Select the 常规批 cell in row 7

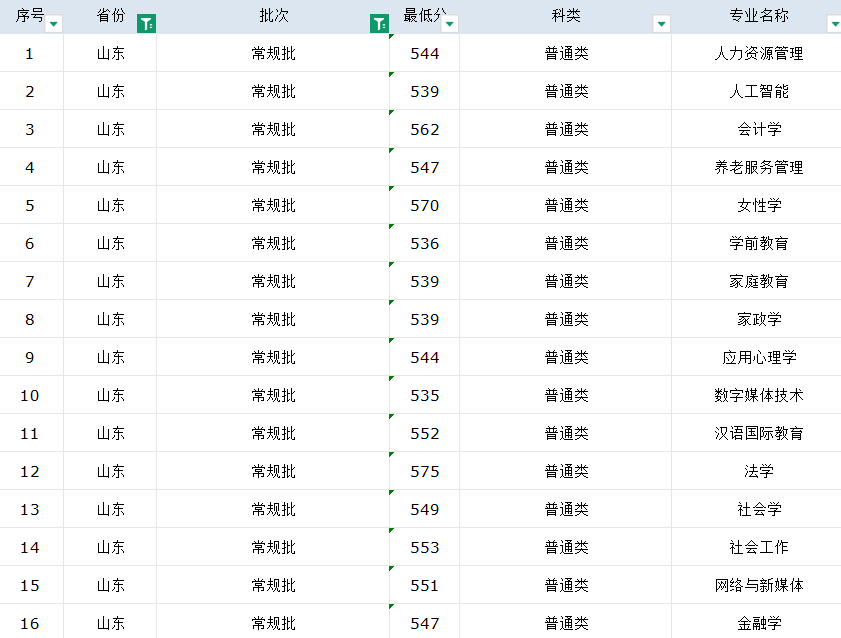[273, 281]
